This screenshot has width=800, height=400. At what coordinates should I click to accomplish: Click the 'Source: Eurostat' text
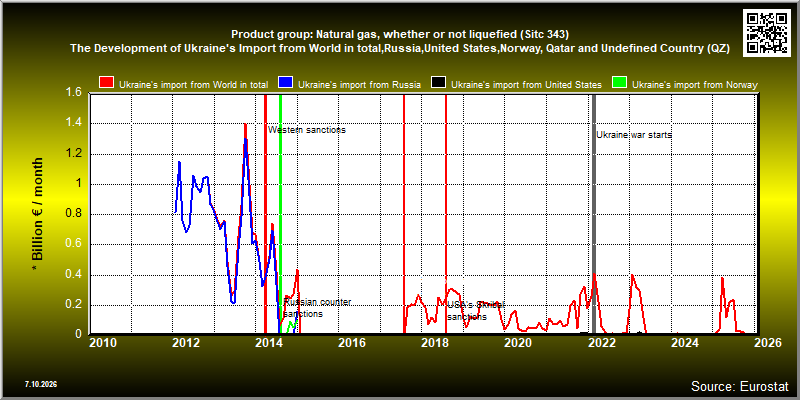(x=740, y=385)
